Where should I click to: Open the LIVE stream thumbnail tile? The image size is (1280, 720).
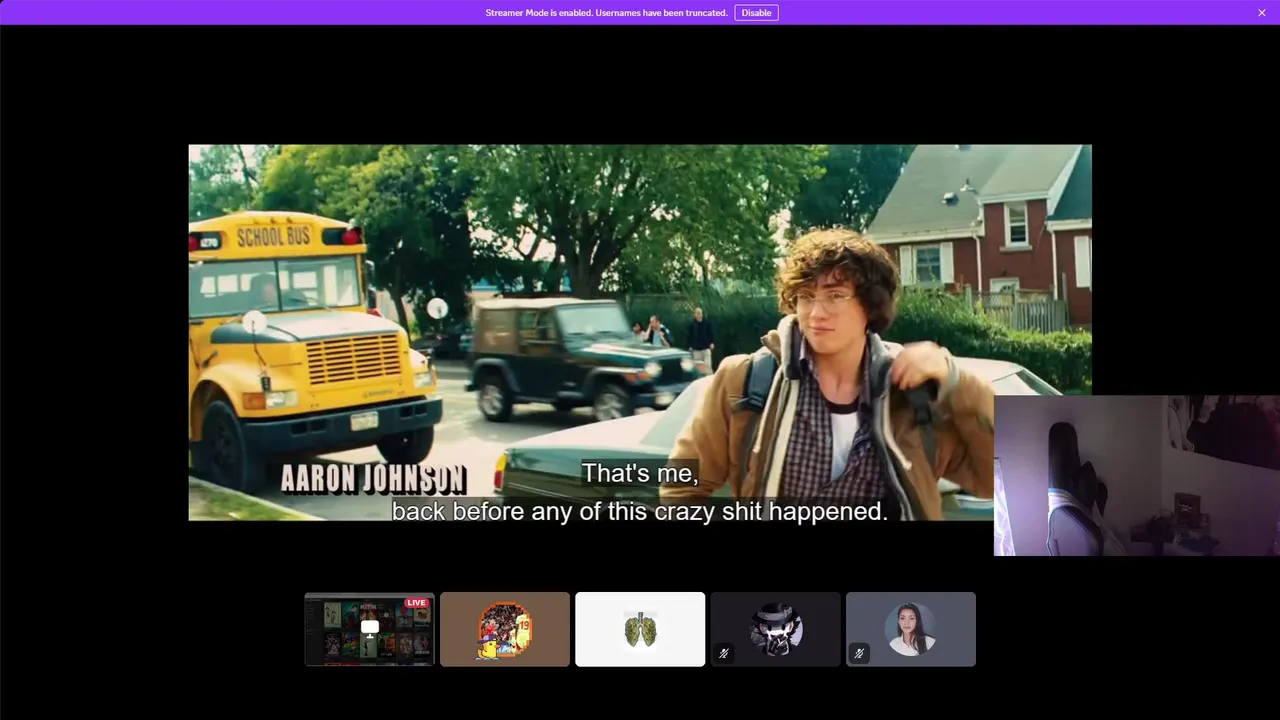pyautogui.click(x=369, y=629)
